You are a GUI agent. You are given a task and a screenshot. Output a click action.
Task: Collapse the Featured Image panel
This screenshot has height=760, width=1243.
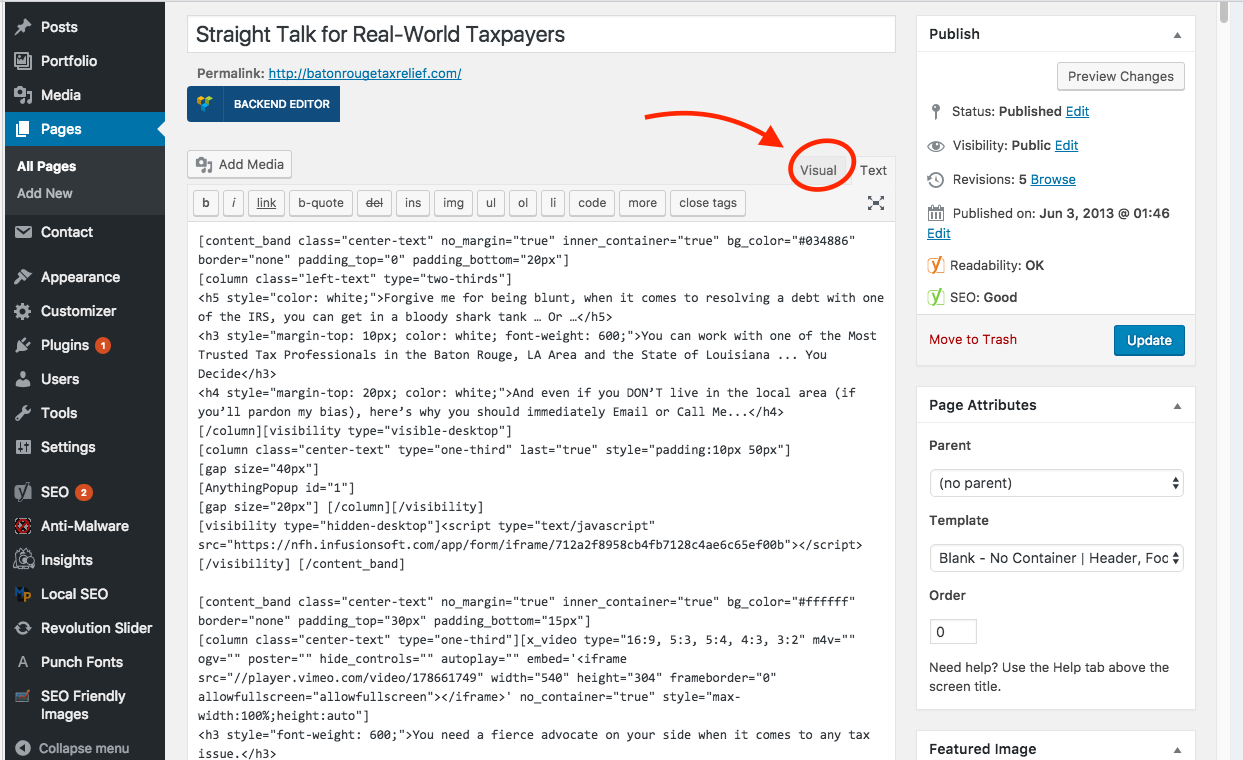pyautogui.click(x=1177, y=749)
